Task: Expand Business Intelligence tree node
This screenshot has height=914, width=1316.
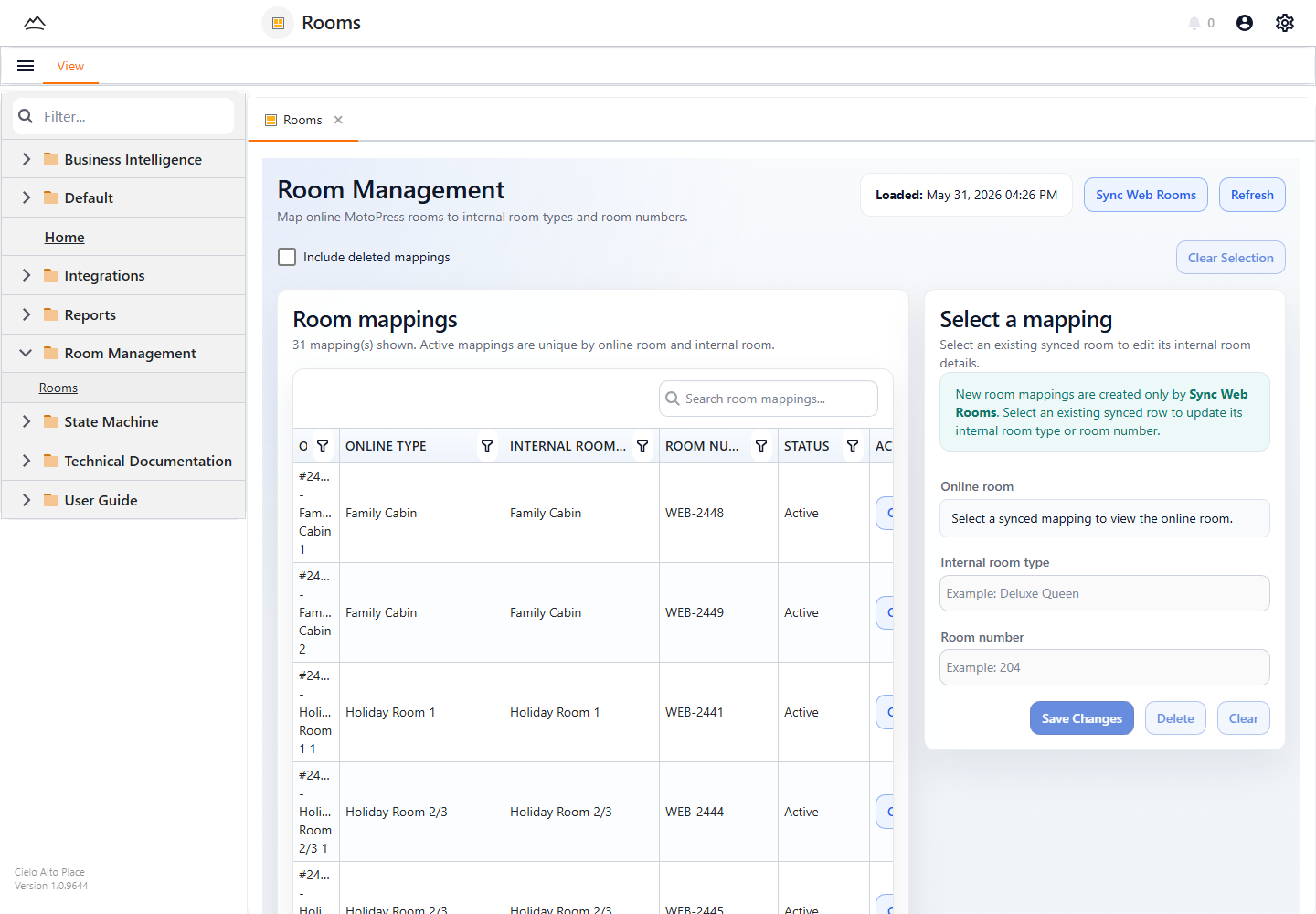Action: point(26,159)
